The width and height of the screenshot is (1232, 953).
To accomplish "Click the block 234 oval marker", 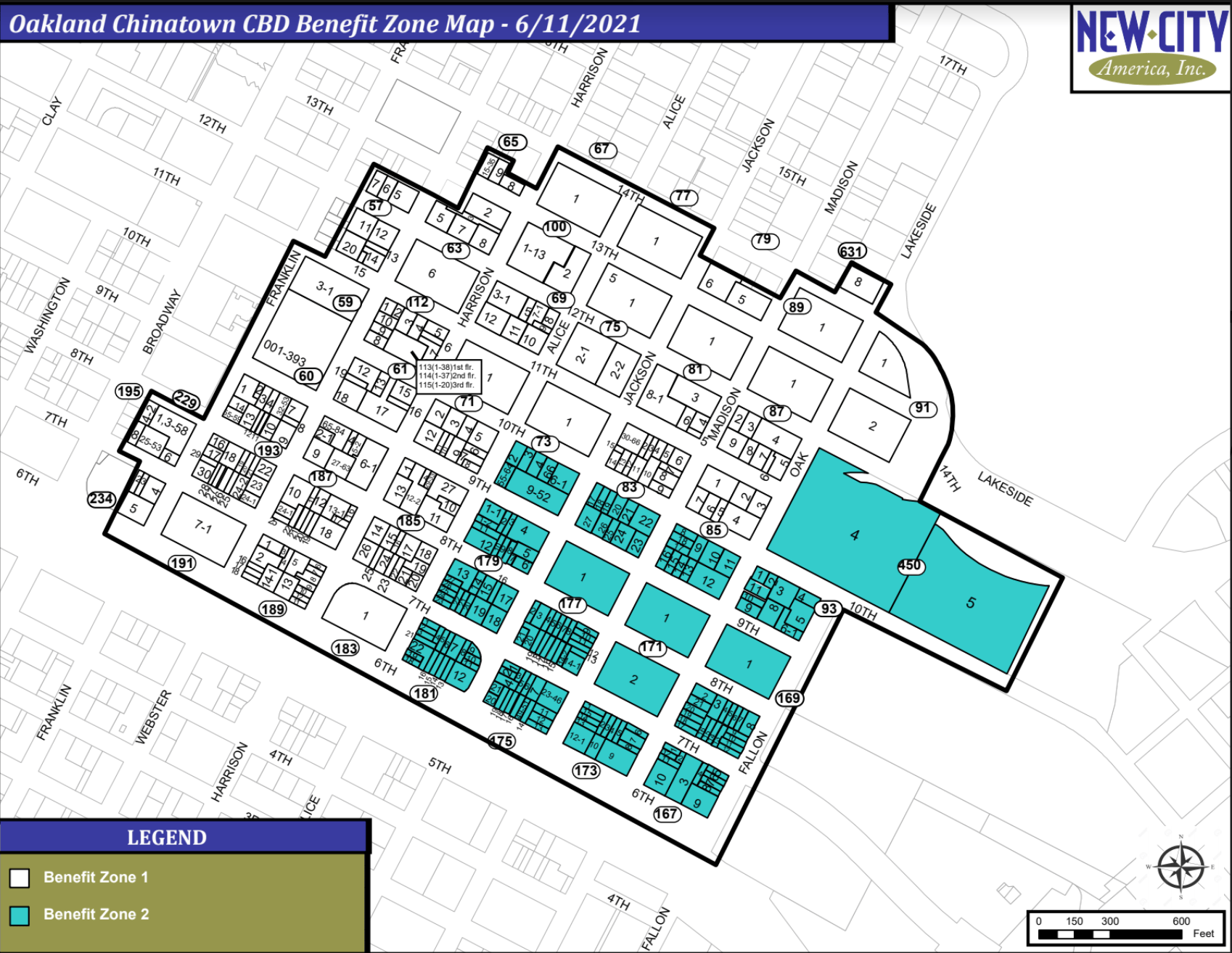I will coord(102,499).
